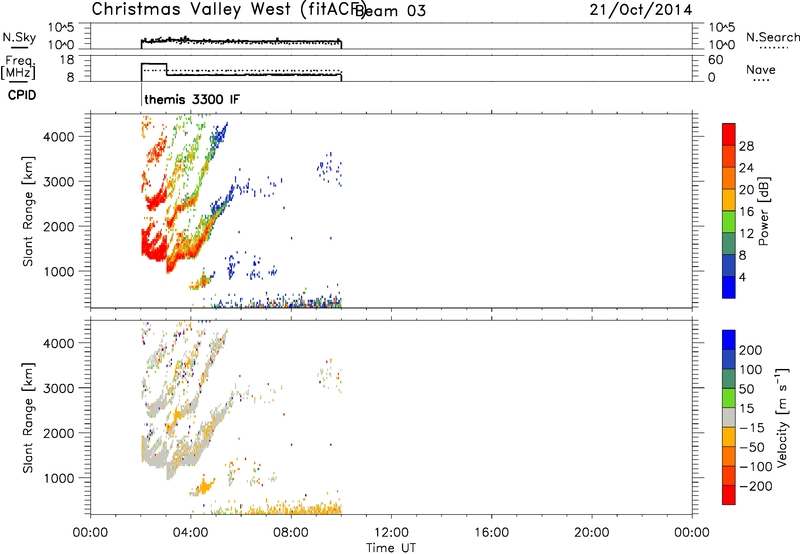The height and width of the screenshot is (554, 800).
Task: Click the gray -15 to 15 Velocity colorbar segment
Action: coord(729,417)
